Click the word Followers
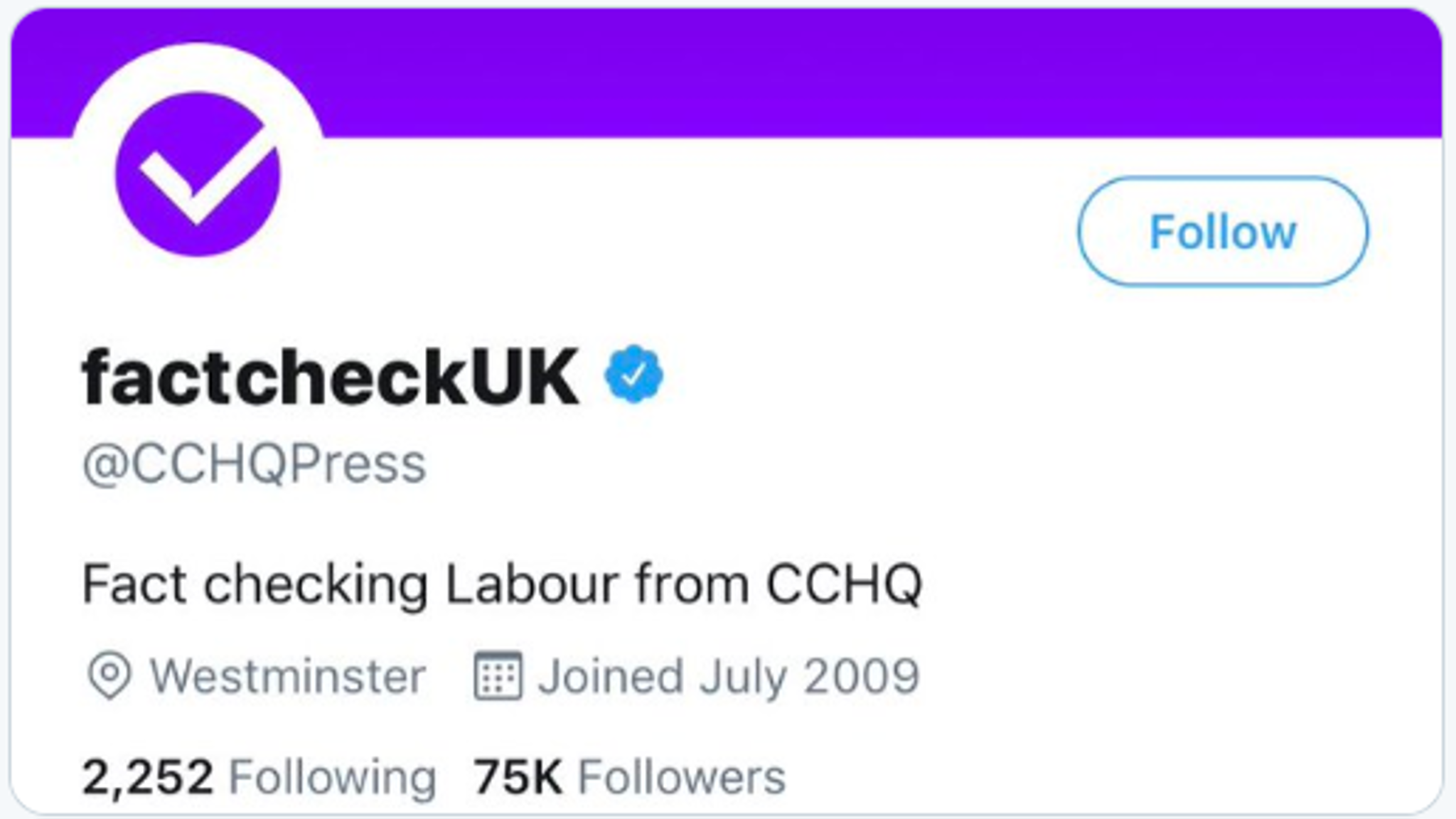 click(682, 776)
